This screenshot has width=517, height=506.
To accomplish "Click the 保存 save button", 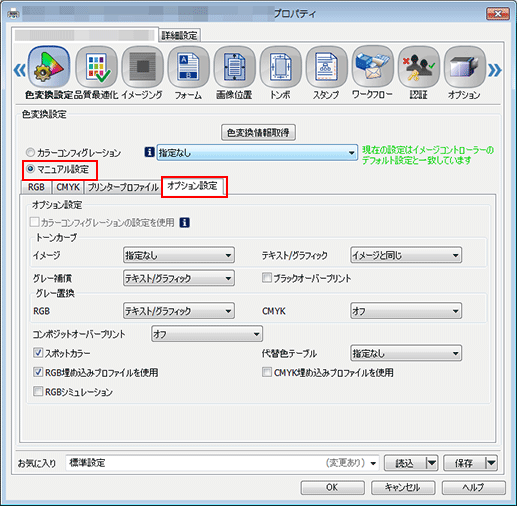I will [465, 463].
